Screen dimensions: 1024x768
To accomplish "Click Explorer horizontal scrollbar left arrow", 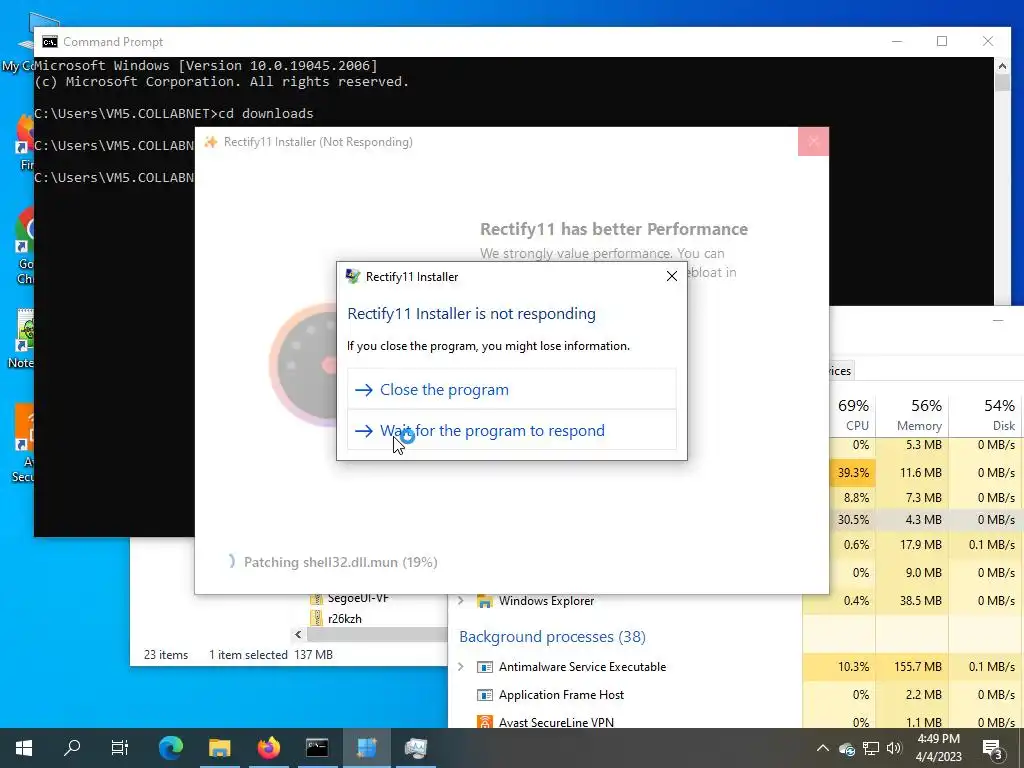I will point(298,634).
